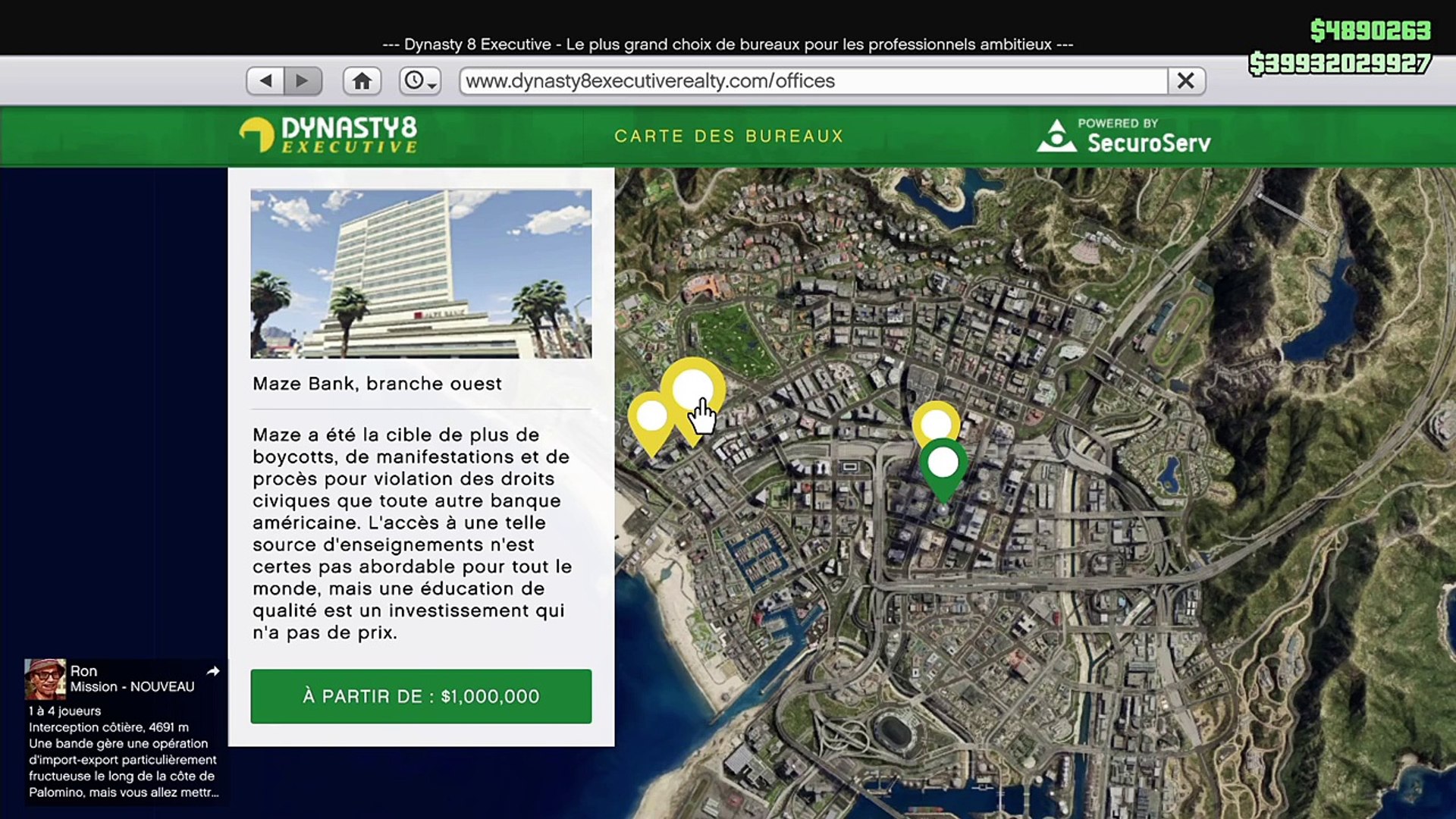The width and height of the screenshot is (1456, 819).
Task: Select the Carte des Bureaux heading
Action: click(x=728, y=136)
